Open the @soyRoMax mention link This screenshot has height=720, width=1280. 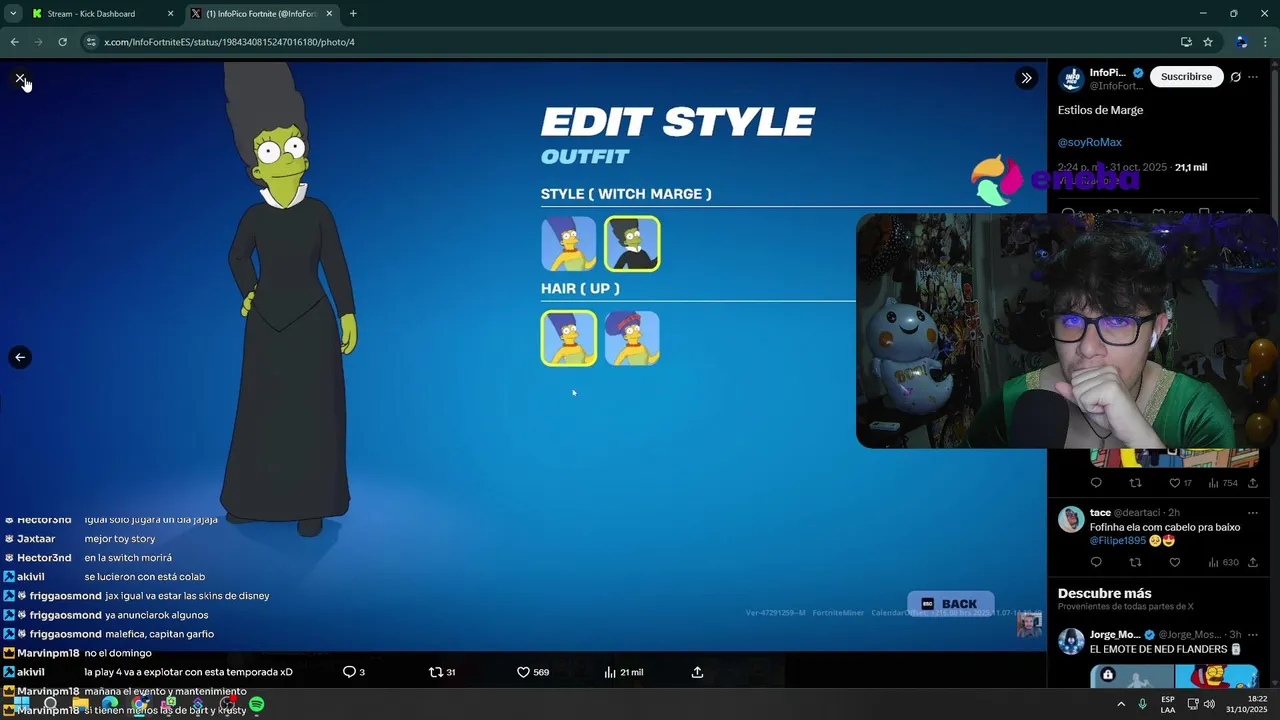[1090, 142]
